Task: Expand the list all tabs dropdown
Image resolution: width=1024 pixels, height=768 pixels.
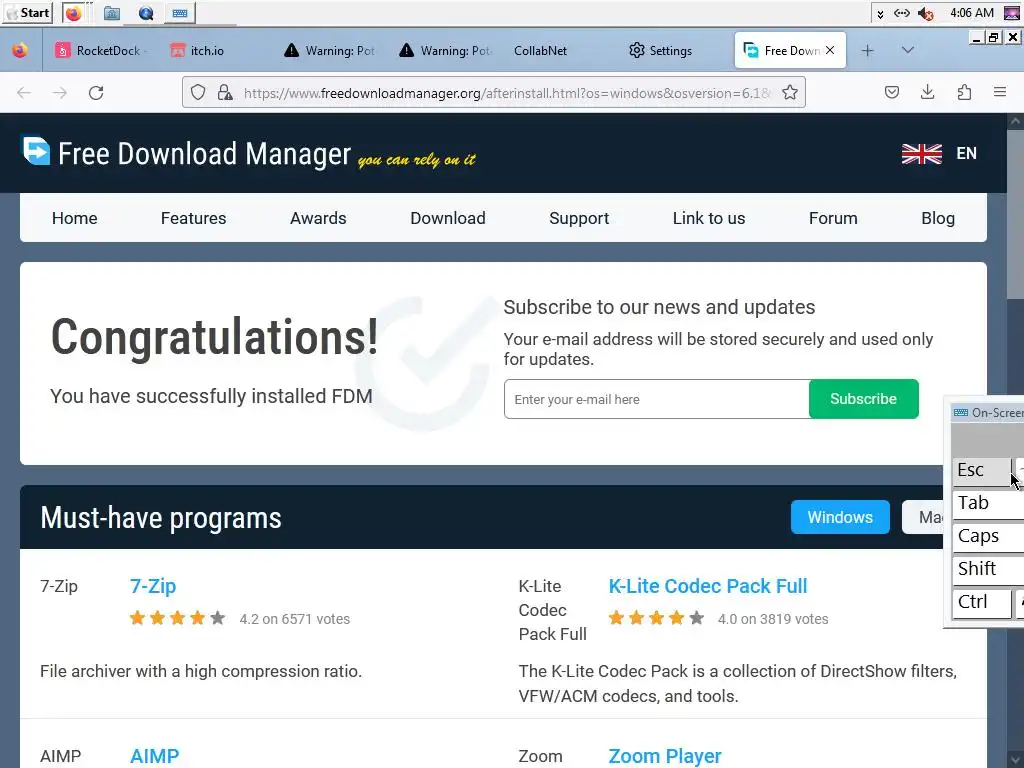Action: click(908, 50)
